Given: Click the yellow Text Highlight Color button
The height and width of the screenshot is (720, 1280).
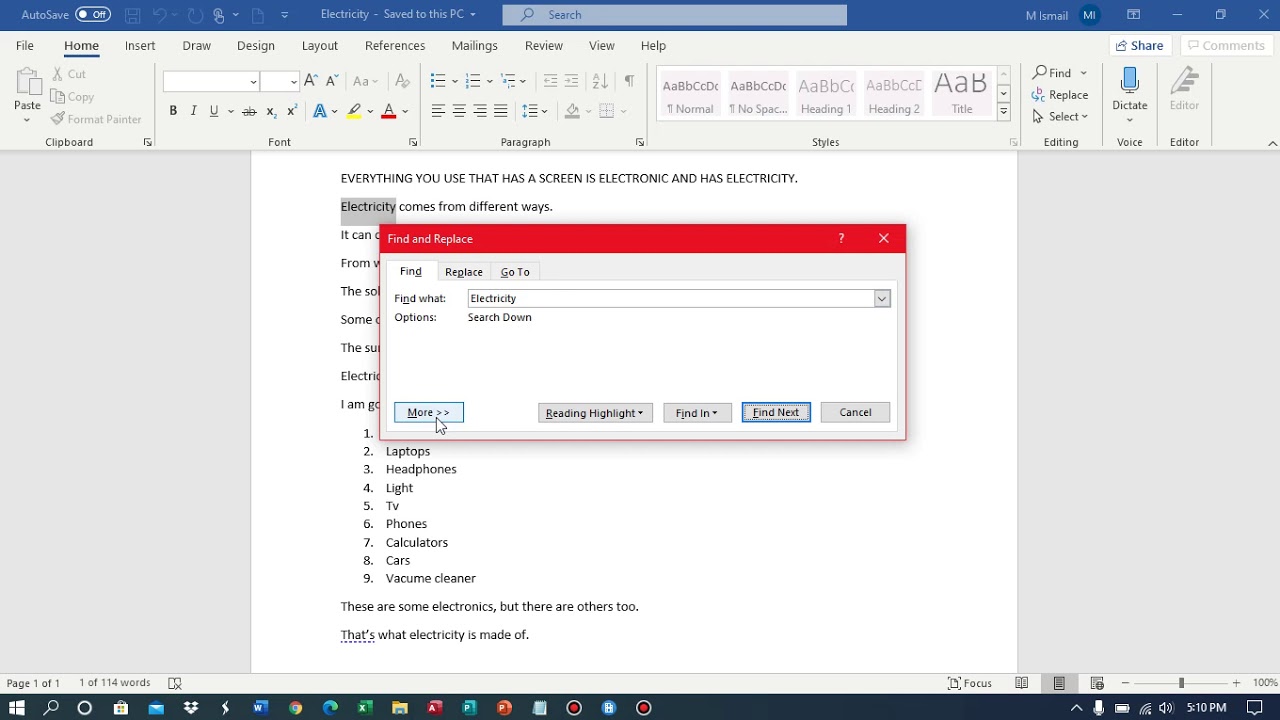Looking at the screenshot, I should 354,111.
